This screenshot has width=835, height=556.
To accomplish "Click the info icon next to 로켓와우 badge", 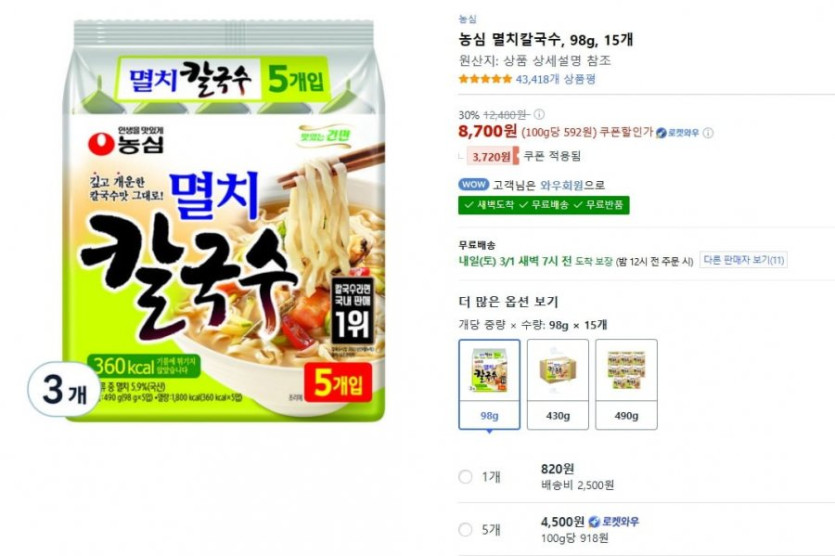I will pos(708,133).
